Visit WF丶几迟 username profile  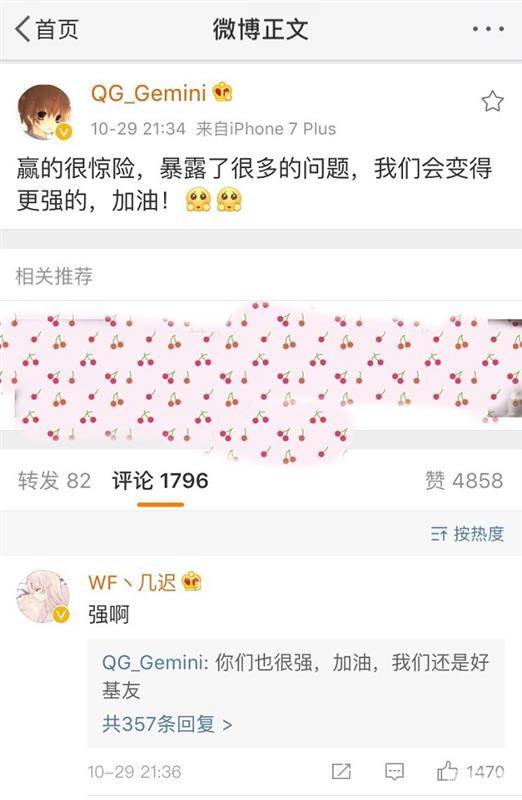click(x=132, y=582)
